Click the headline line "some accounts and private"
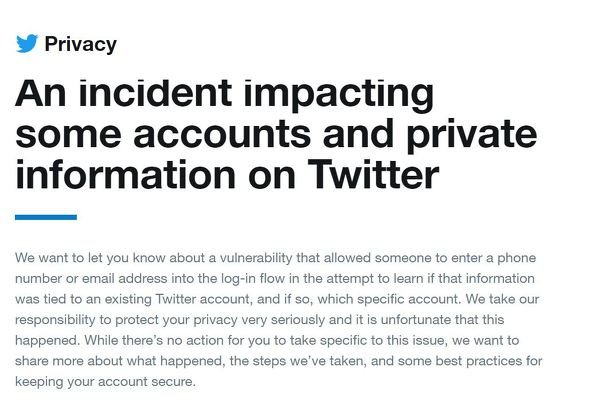This screenshot has height=406, width=590. (276, 135)
